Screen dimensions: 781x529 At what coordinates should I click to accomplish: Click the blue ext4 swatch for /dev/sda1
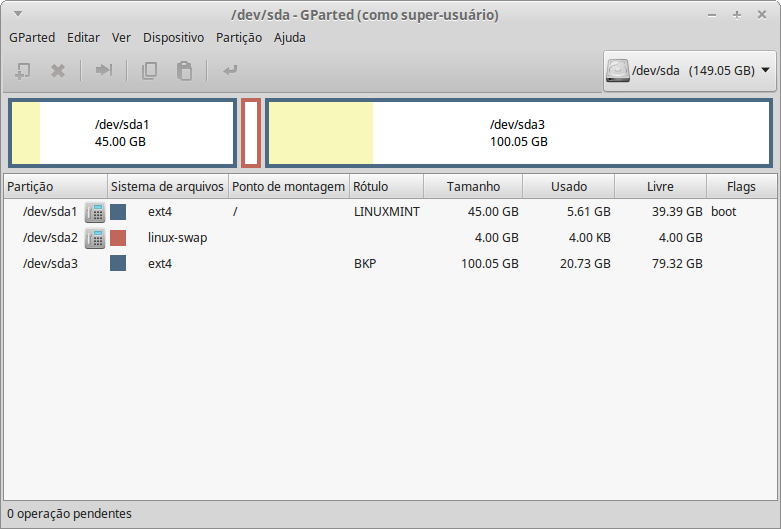[x=118, y=212]
